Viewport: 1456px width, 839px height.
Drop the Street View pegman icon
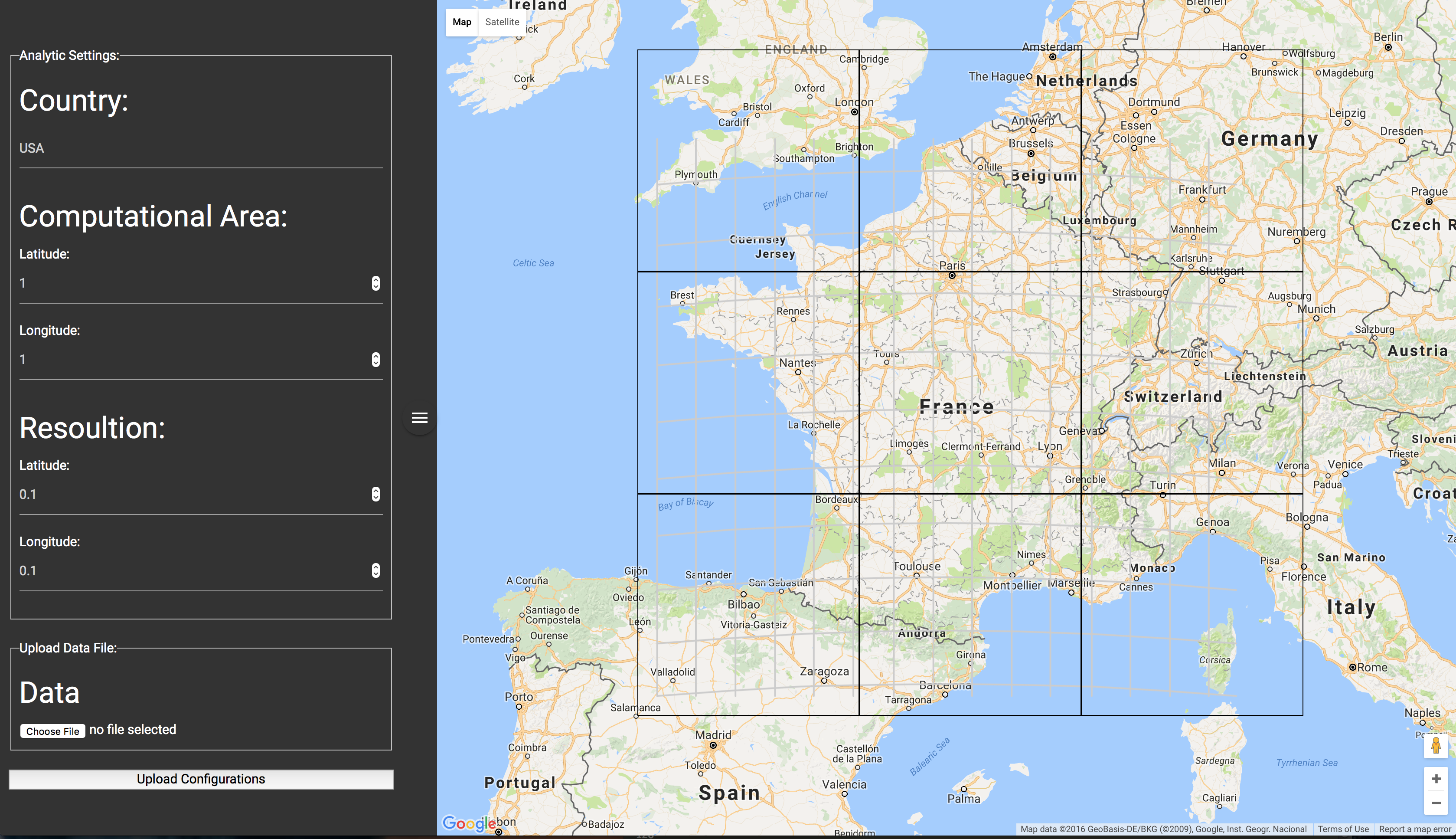click(1436, 746)
